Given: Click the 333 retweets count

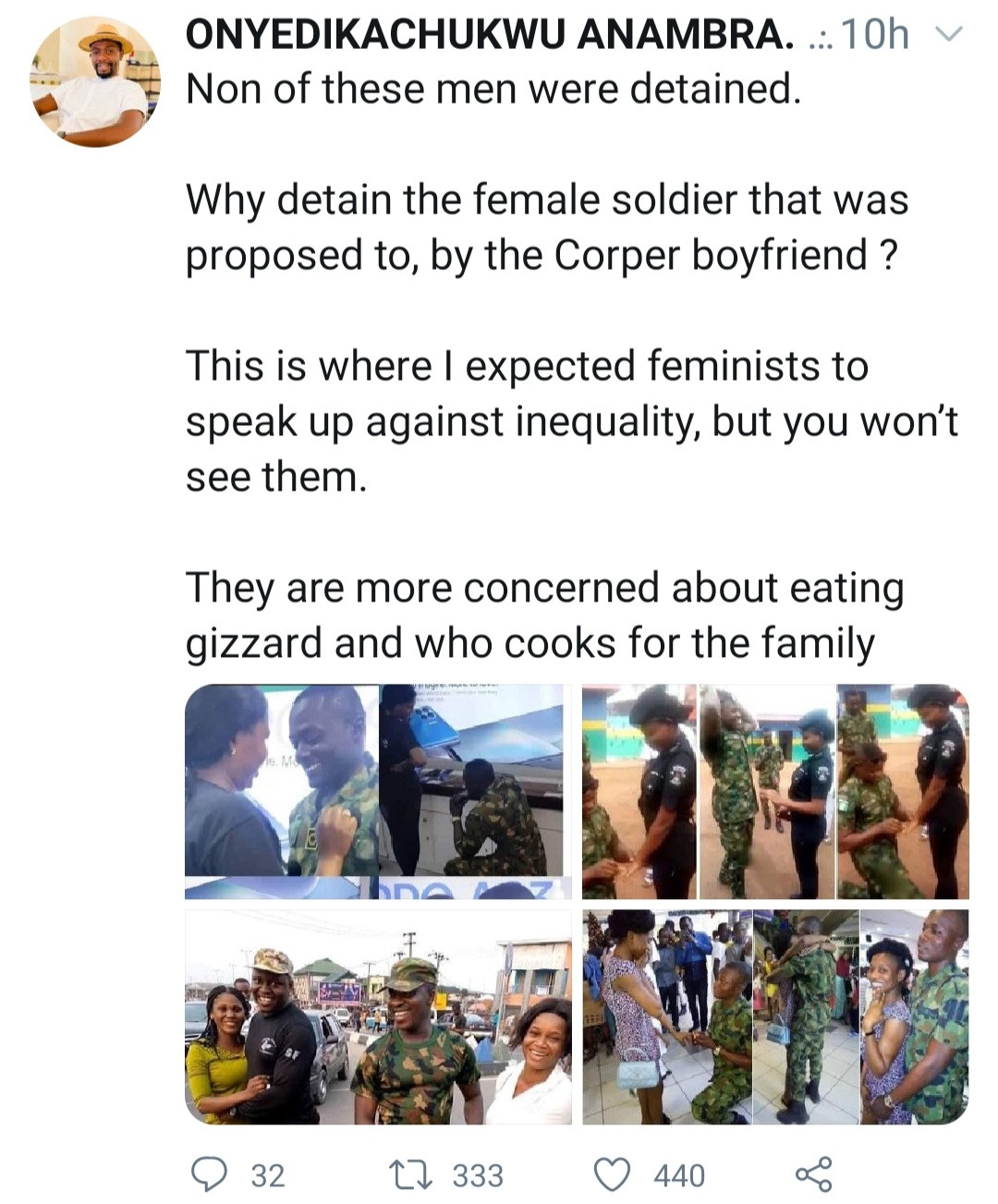Looking at the screenshot, I should point(478,1175).
